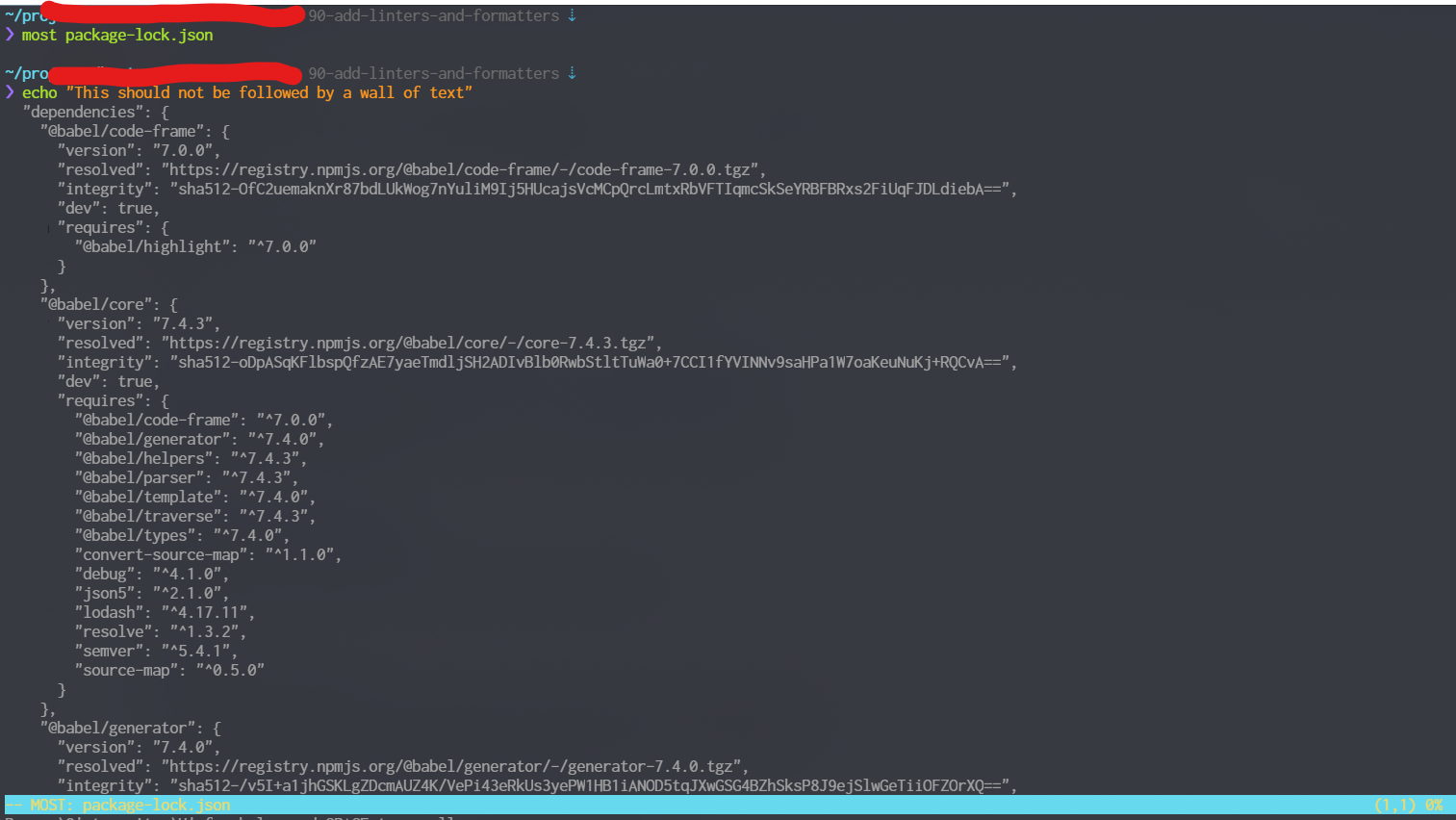
Task: Click 'package-lock.json' in the bottom status bar
Action: pos(154,804)
